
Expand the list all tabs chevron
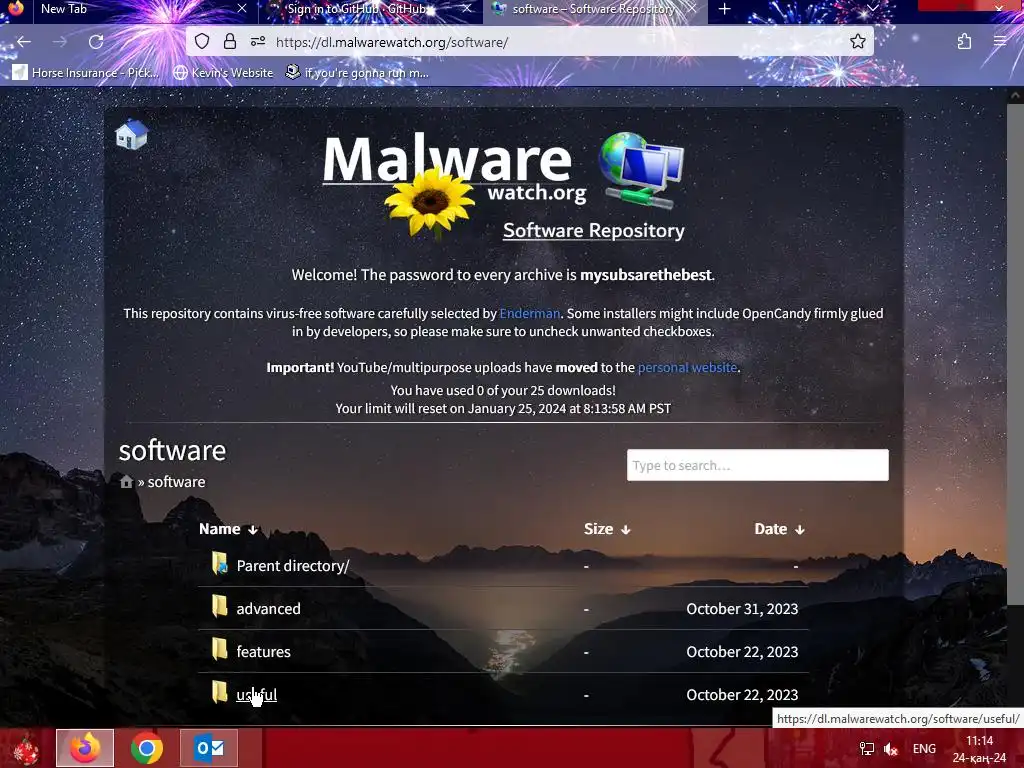872,8
